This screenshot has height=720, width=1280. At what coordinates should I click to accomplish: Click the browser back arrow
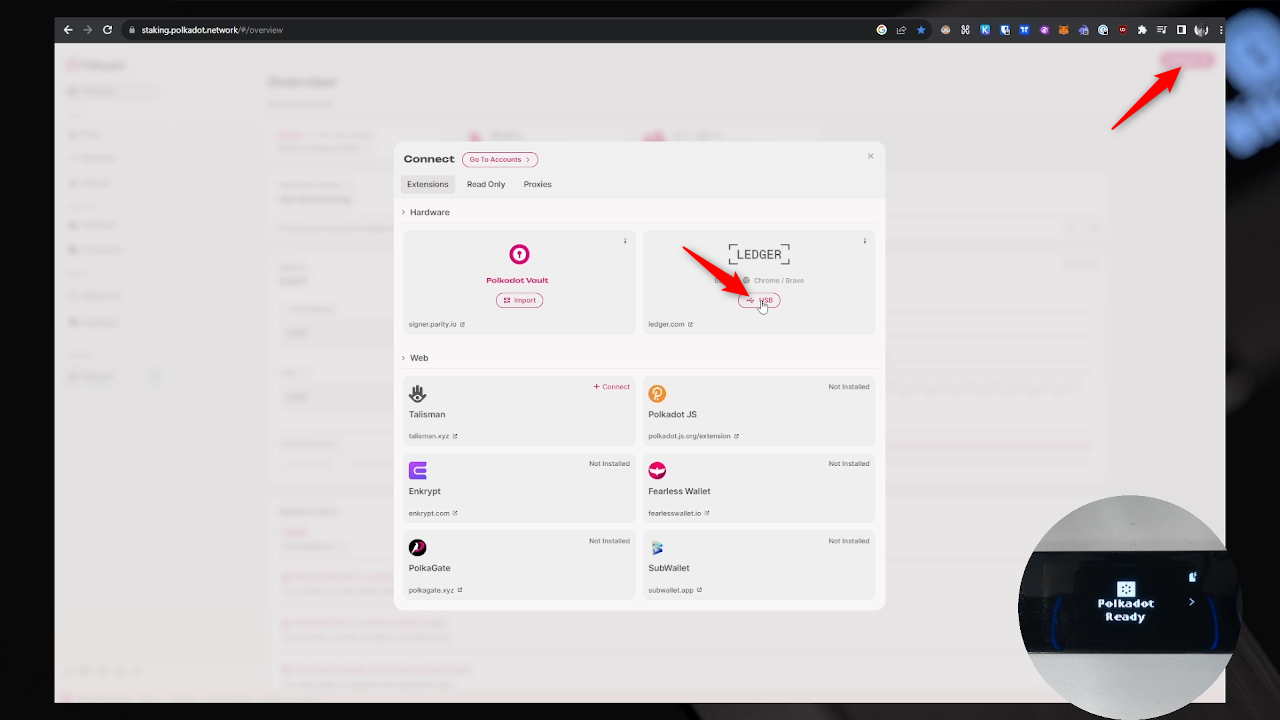point(68,30)
